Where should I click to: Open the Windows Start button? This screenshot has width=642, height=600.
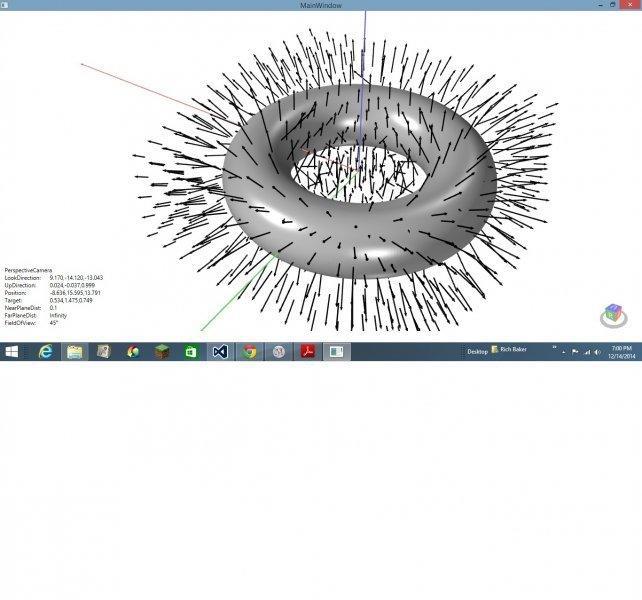point(11,352)
